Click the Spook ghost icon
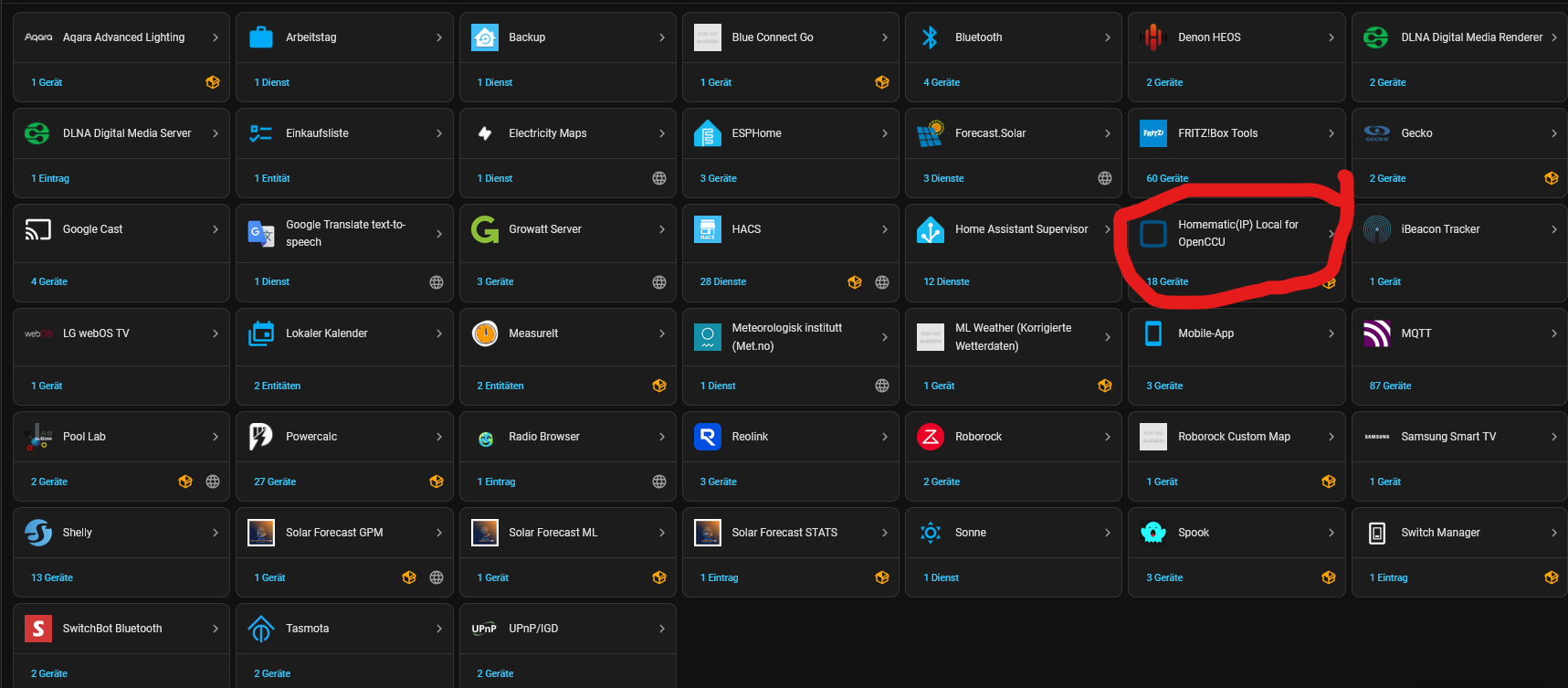The image size is (1568, 688). click(x=1153, y=533)
